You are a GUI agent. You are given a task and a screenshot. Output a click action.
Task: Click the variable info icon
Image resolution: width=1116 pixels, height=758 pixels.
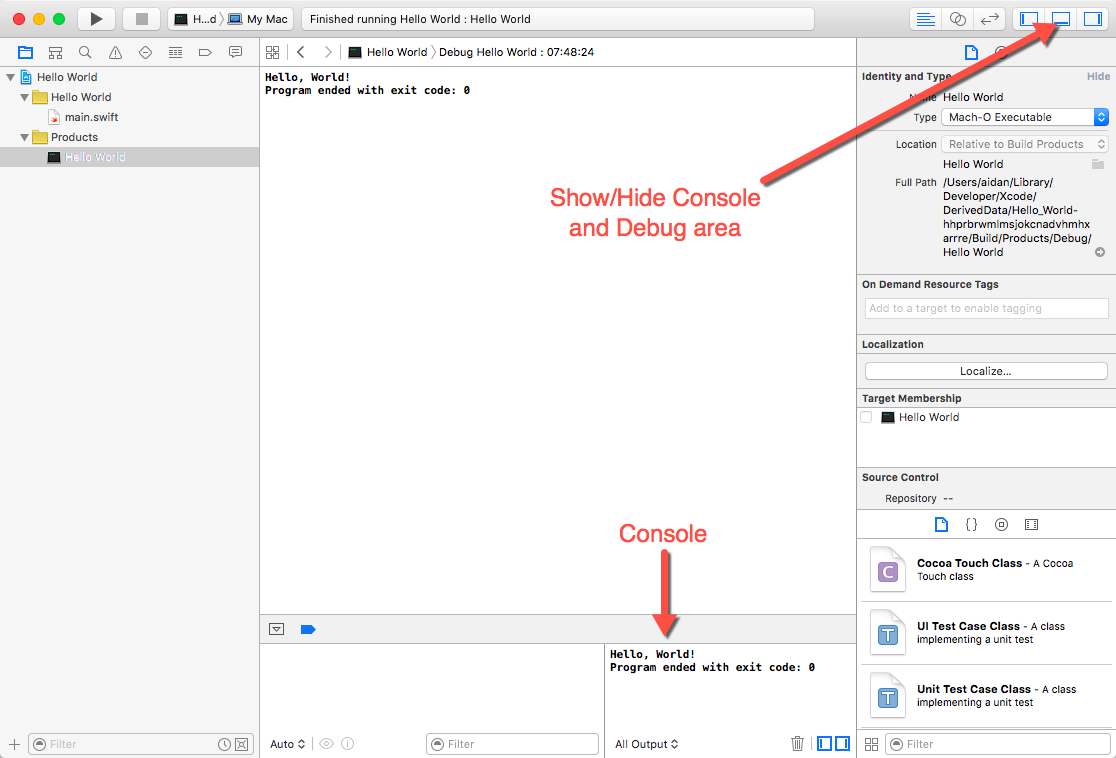point(347,744)
